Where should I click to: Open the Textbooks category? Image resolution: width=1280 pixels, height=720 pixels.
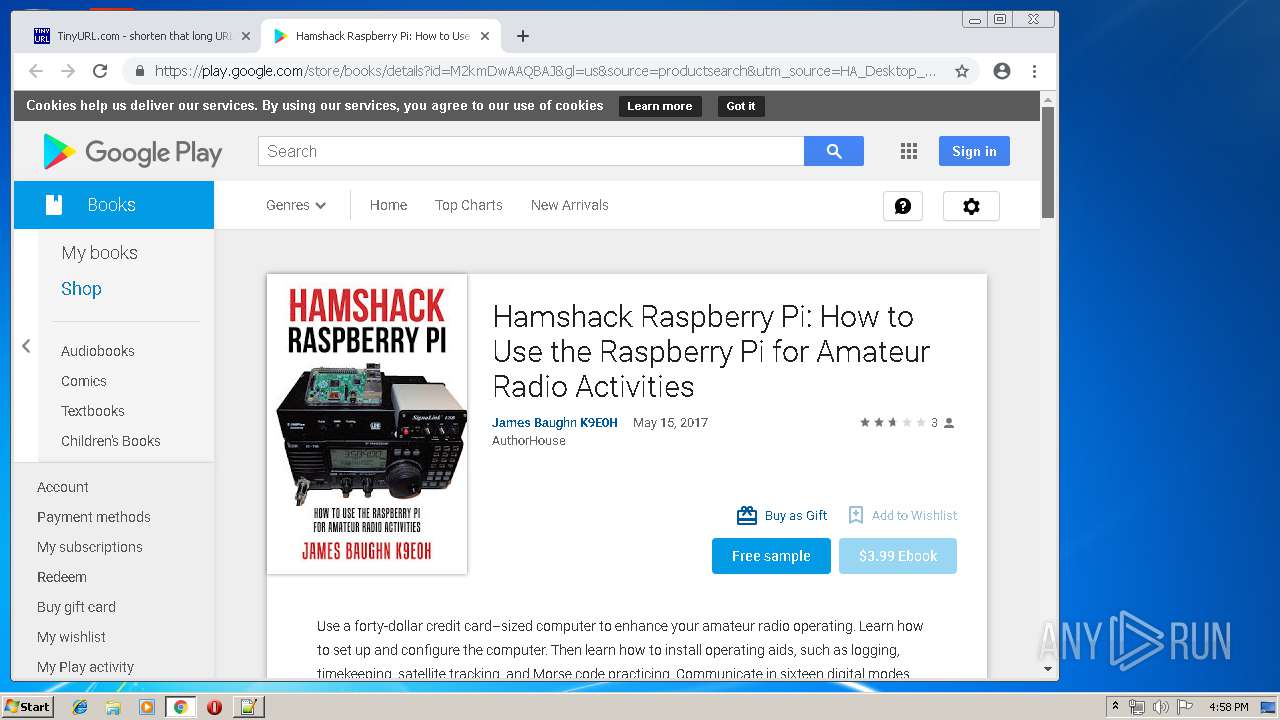click(x=92, y=411)
